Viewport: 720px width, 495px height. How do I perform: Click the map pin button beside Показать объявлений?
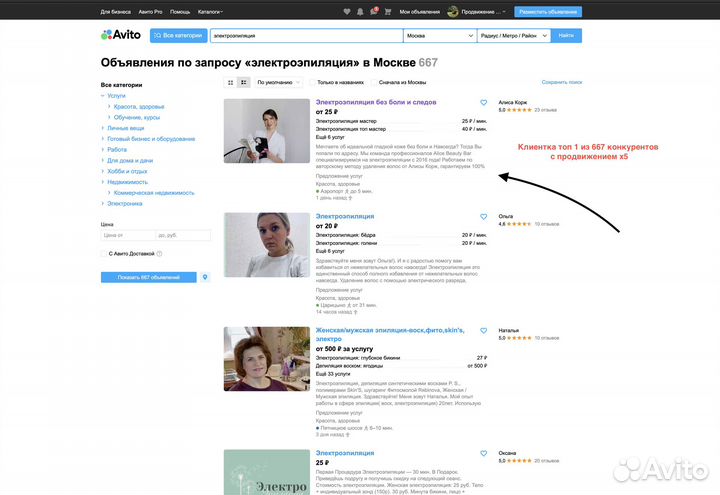[x=205, y=277]
